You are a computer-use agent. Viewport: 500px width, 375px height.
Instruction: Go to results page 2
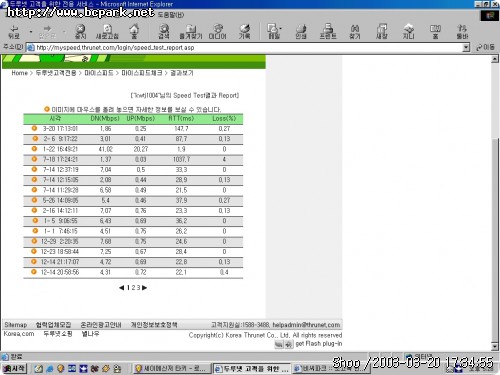tap(133, 287)
